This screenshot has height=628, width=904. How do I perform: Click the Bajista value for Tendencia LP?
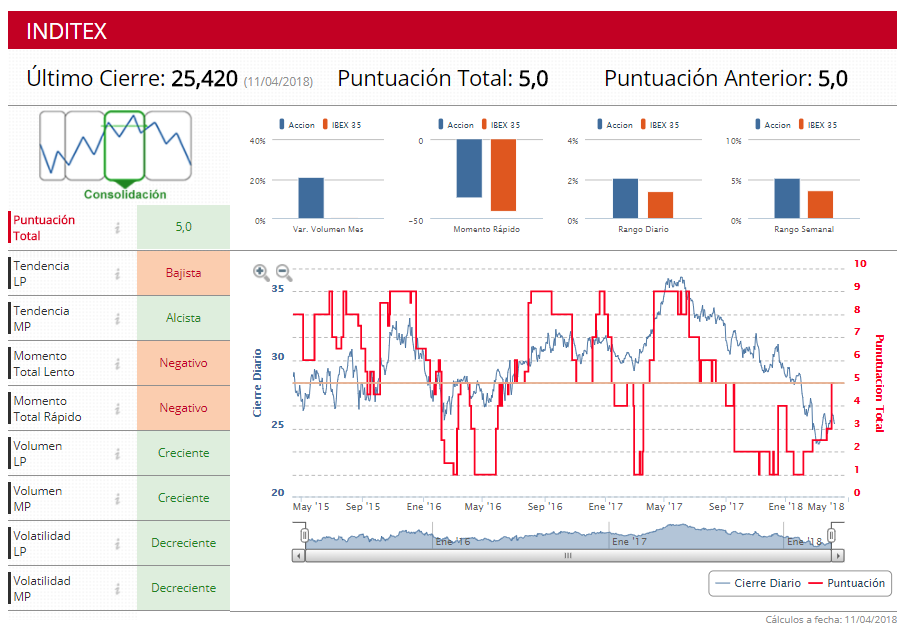(x=183, y=273)
